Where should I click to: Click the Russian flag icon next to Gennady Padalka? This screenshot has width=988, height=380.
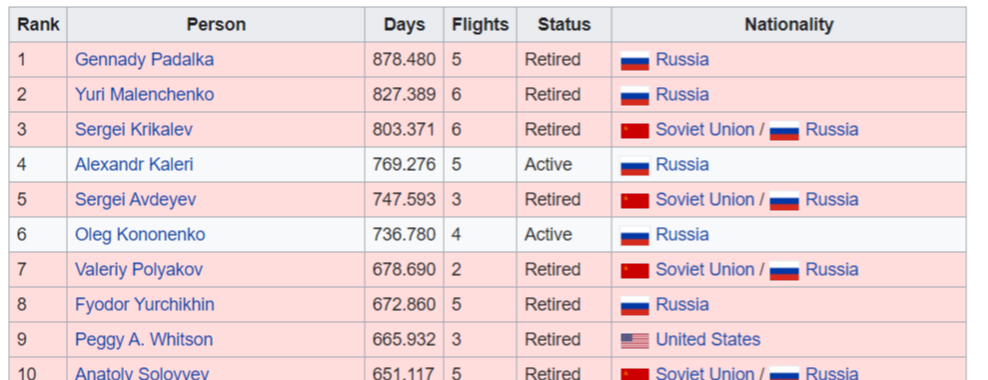pyautogui.click(x=635, y=60)
